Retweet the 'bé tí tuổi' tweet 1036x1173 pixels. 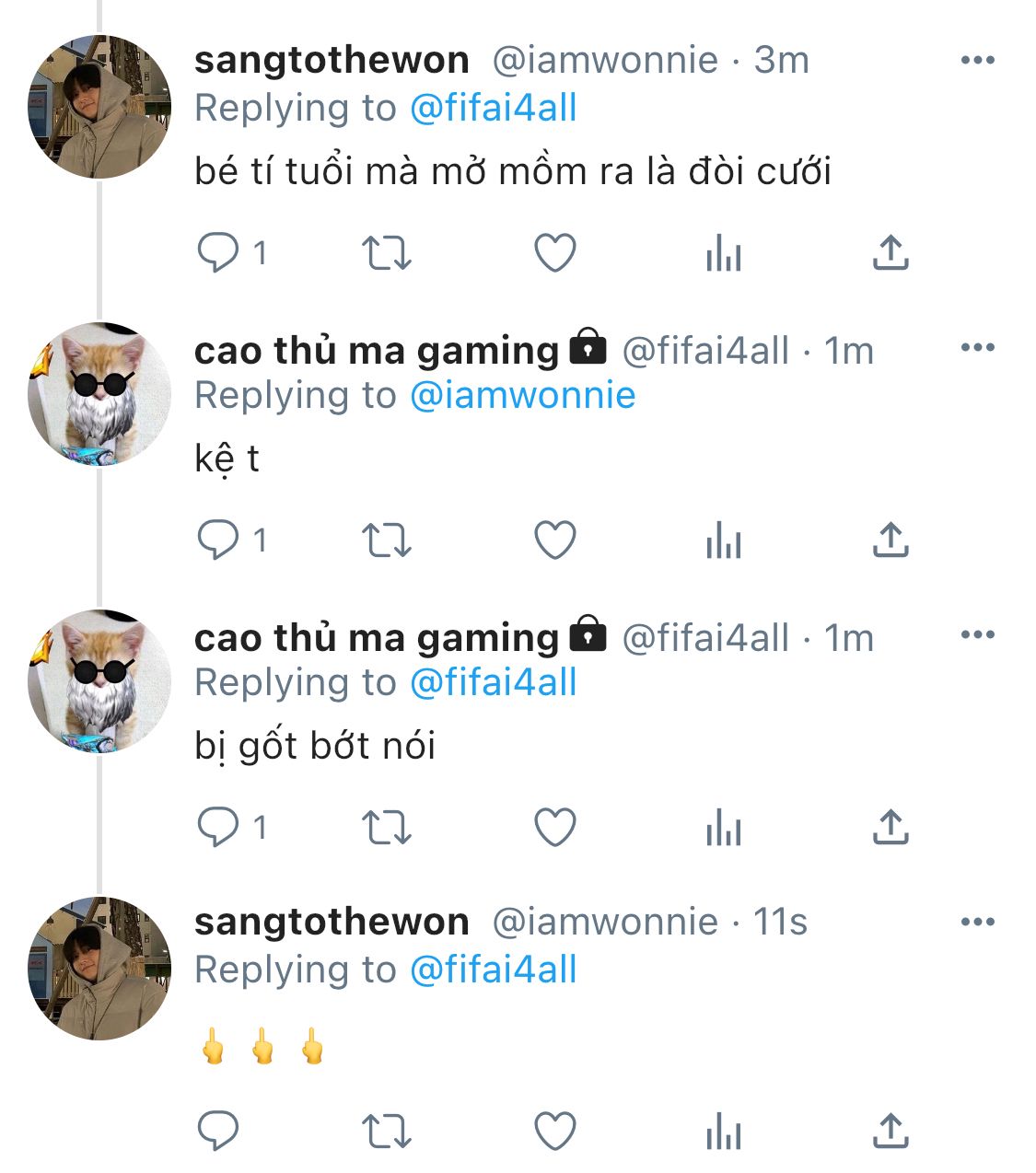pyautogui.click(x=385, y=252)
